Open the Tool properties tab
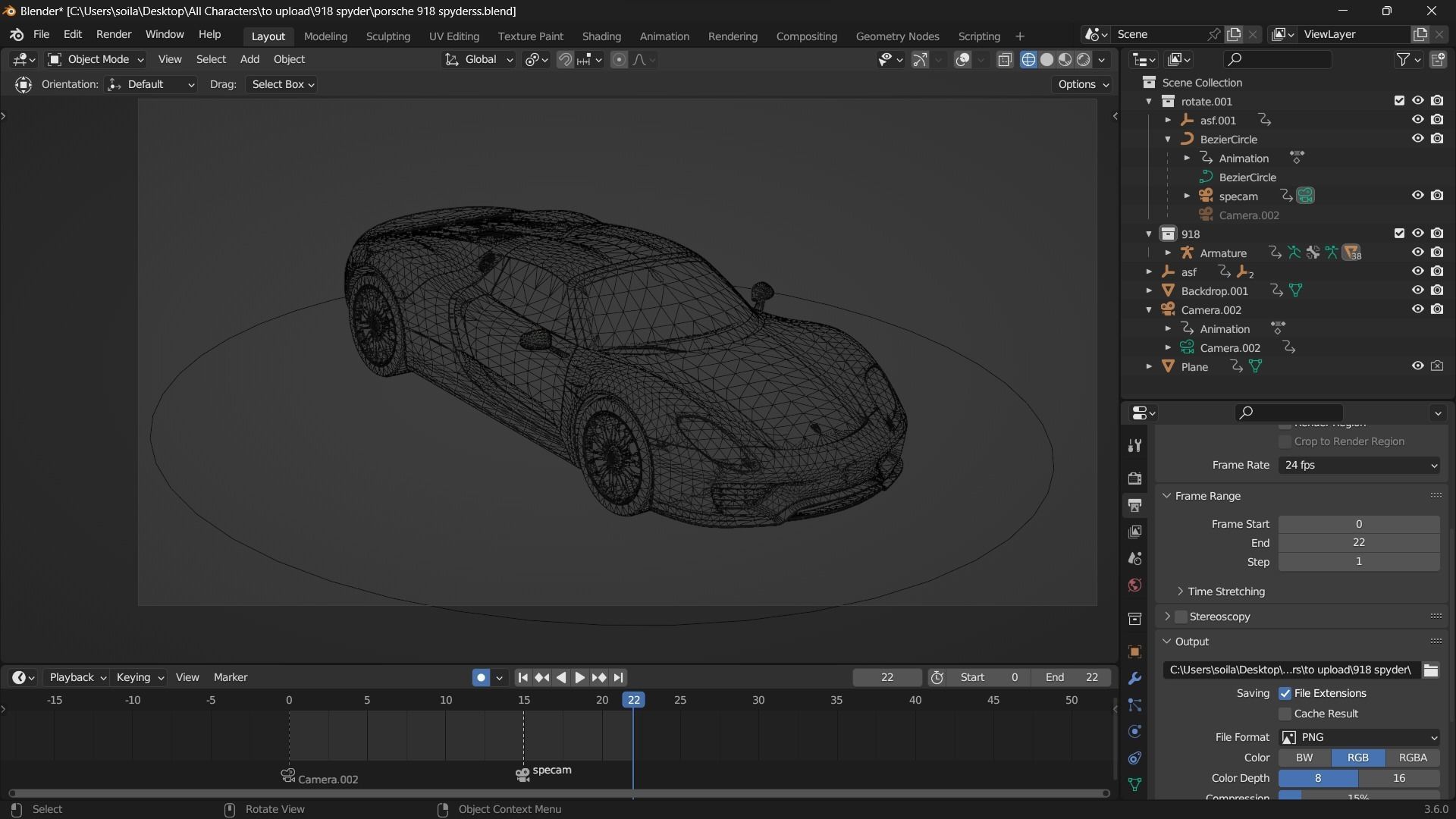 (1134, 446)
